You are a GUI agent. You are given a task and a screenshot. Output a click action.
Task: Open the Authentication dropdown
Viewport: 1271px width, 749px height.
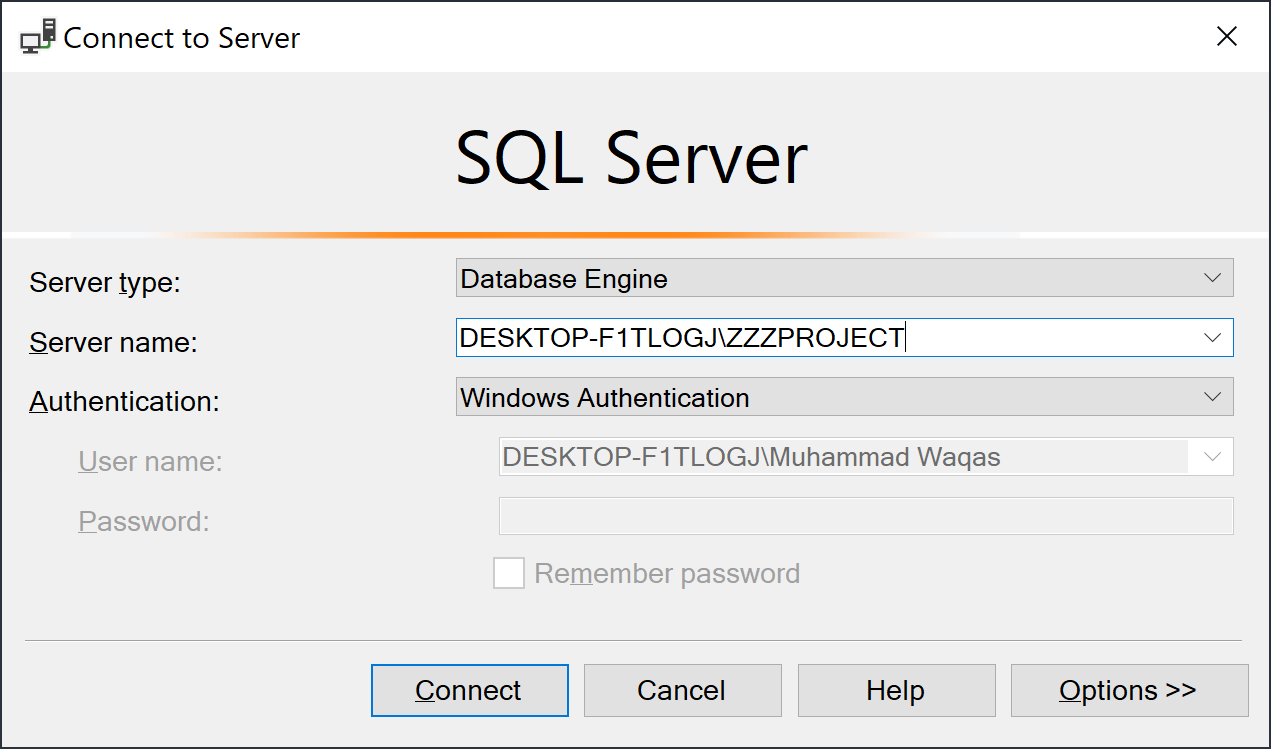[844, 397]
